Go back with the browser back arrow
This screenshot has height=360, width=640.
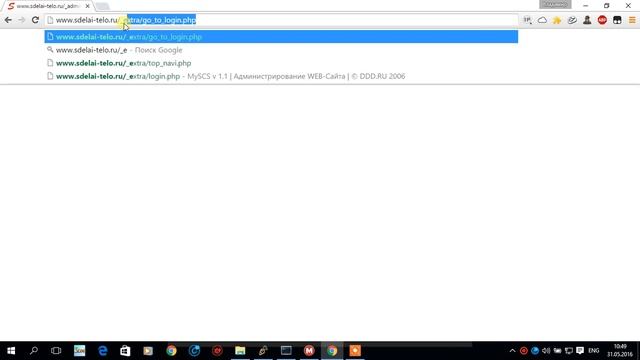(8, 20)
